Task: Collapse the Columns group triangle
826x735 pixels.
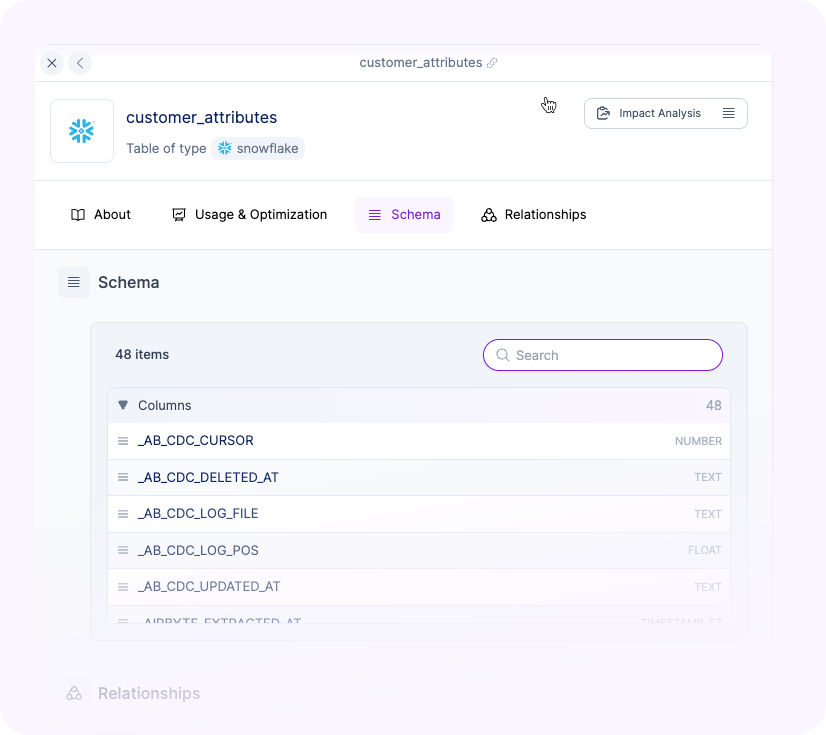Action: pyautogui.click(x=123, y=405)
